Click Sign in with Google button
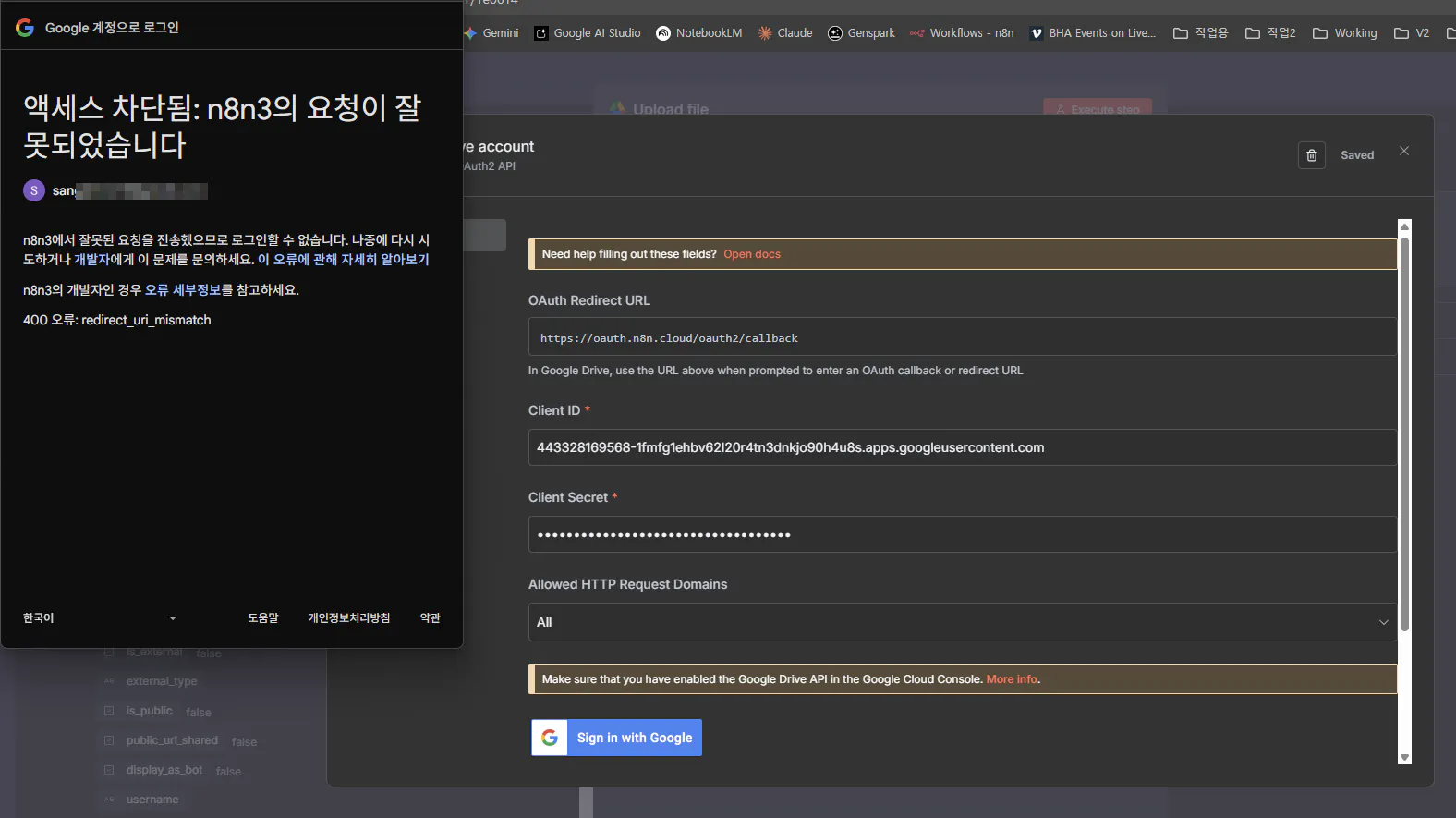 [x=616, y=738]
